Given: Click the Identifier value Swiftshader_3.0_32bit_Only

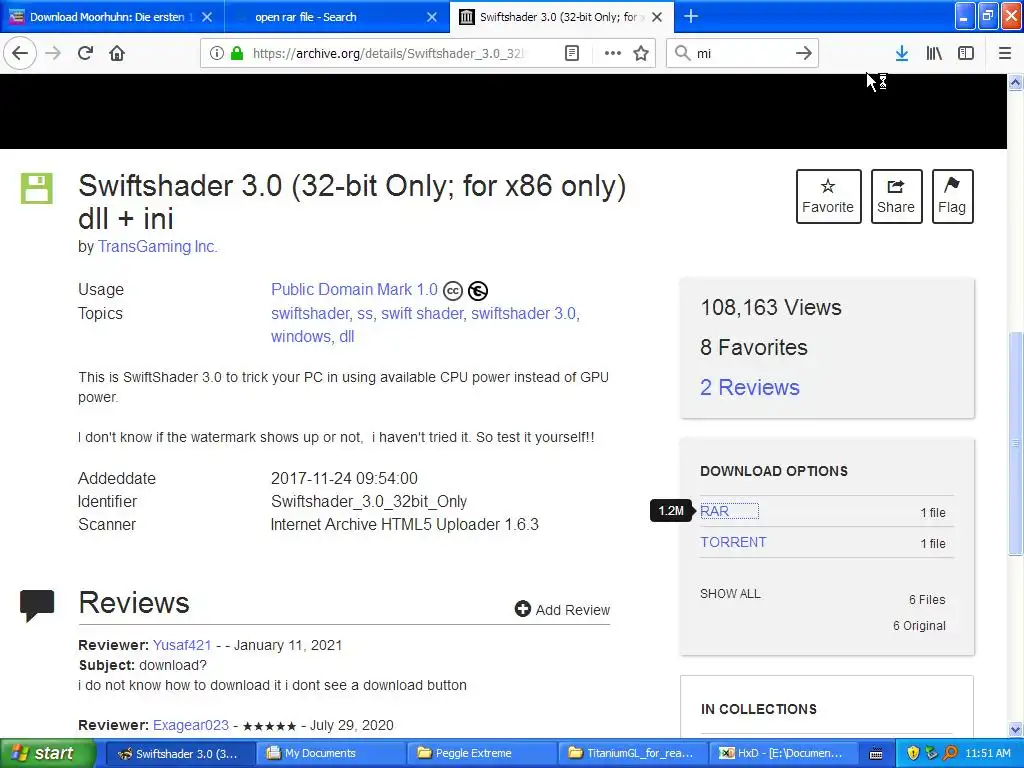Looking at the screenshot, I should (369, 502).
